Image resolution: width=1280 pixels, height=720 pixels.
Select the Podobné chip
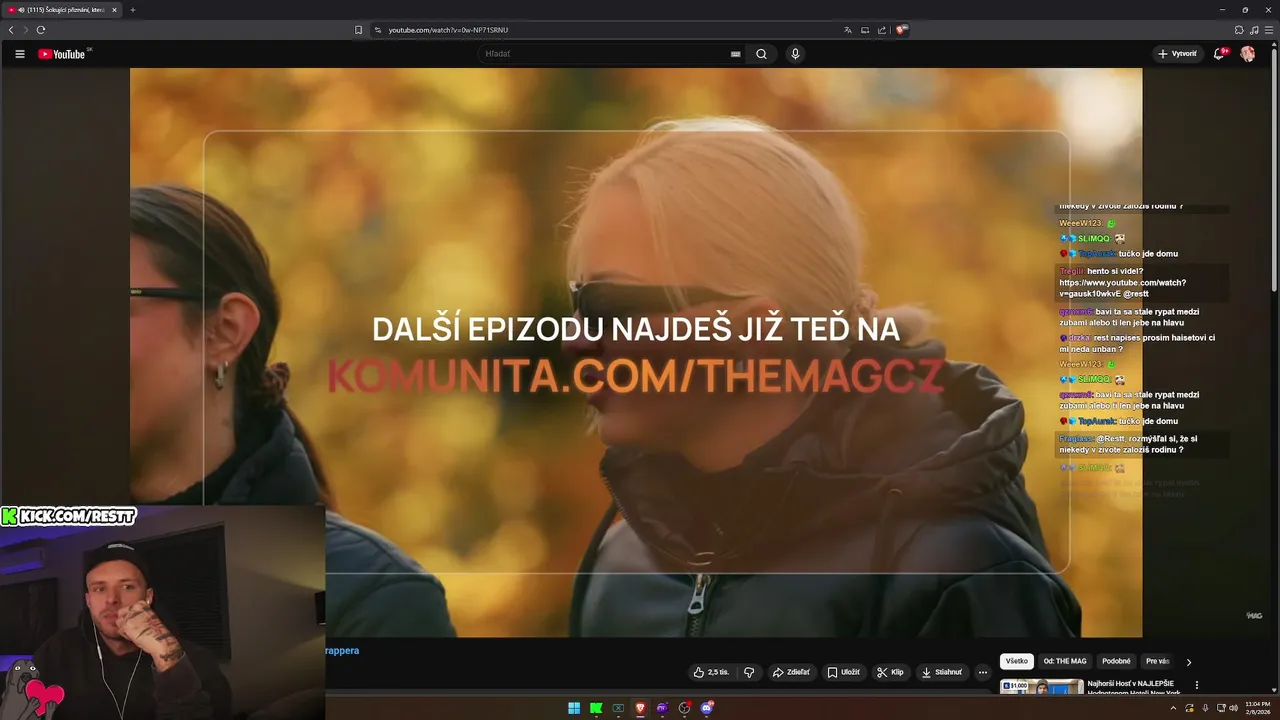pyautogui.click(x=1116, y=661)
